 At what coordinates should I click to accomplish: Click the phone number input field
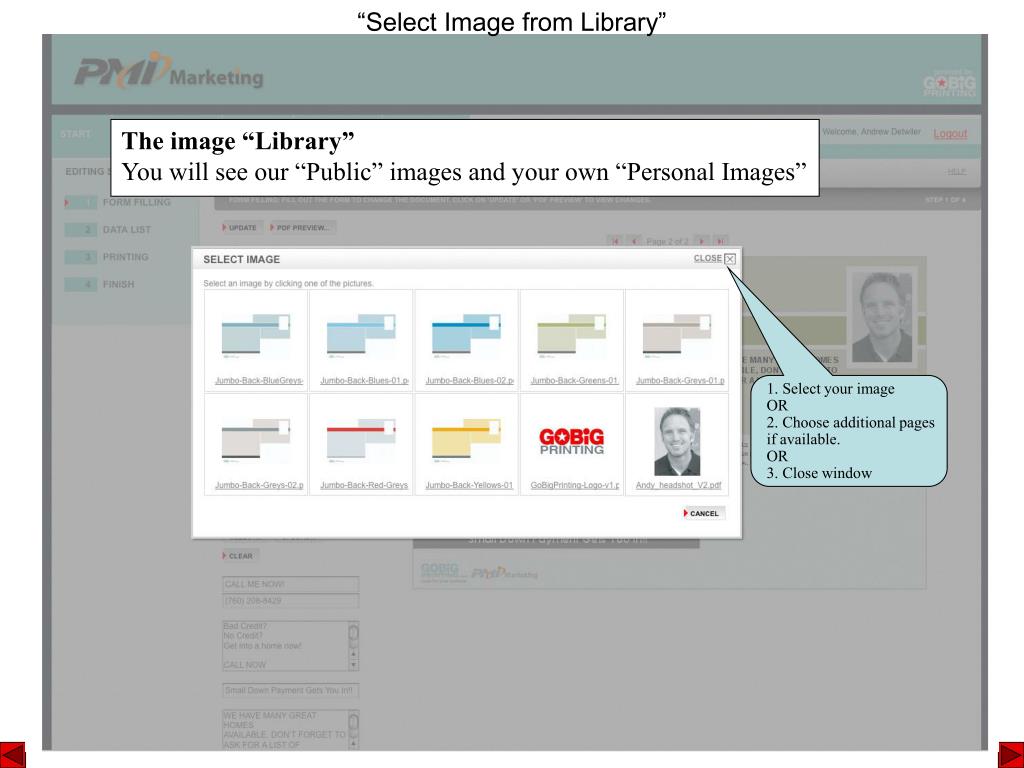click(x=291, y=601)
